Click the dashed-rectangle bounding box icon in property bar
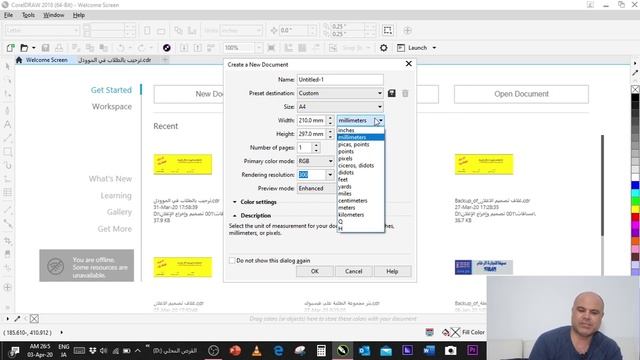This screenshot has height=360, width=640. pos(388,30)
